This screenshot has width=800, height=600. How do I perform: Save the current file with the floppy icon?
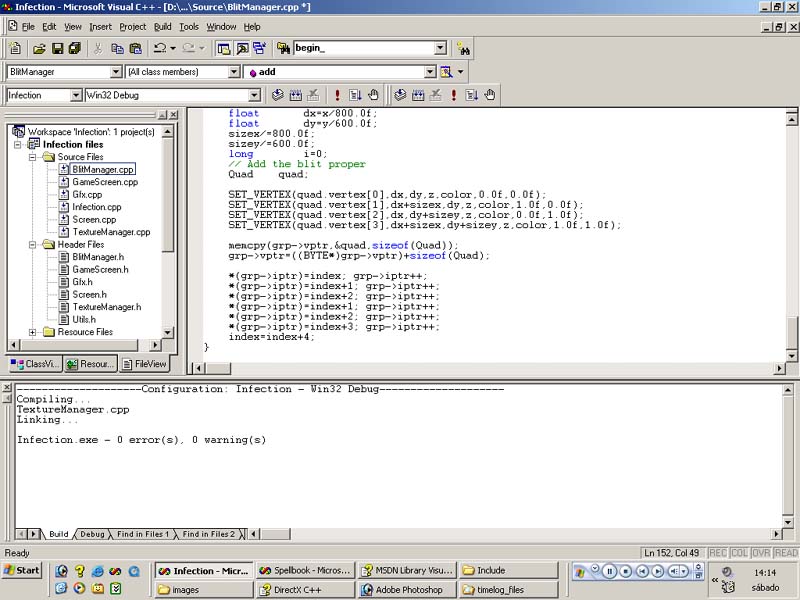click(x=57, y=48)
